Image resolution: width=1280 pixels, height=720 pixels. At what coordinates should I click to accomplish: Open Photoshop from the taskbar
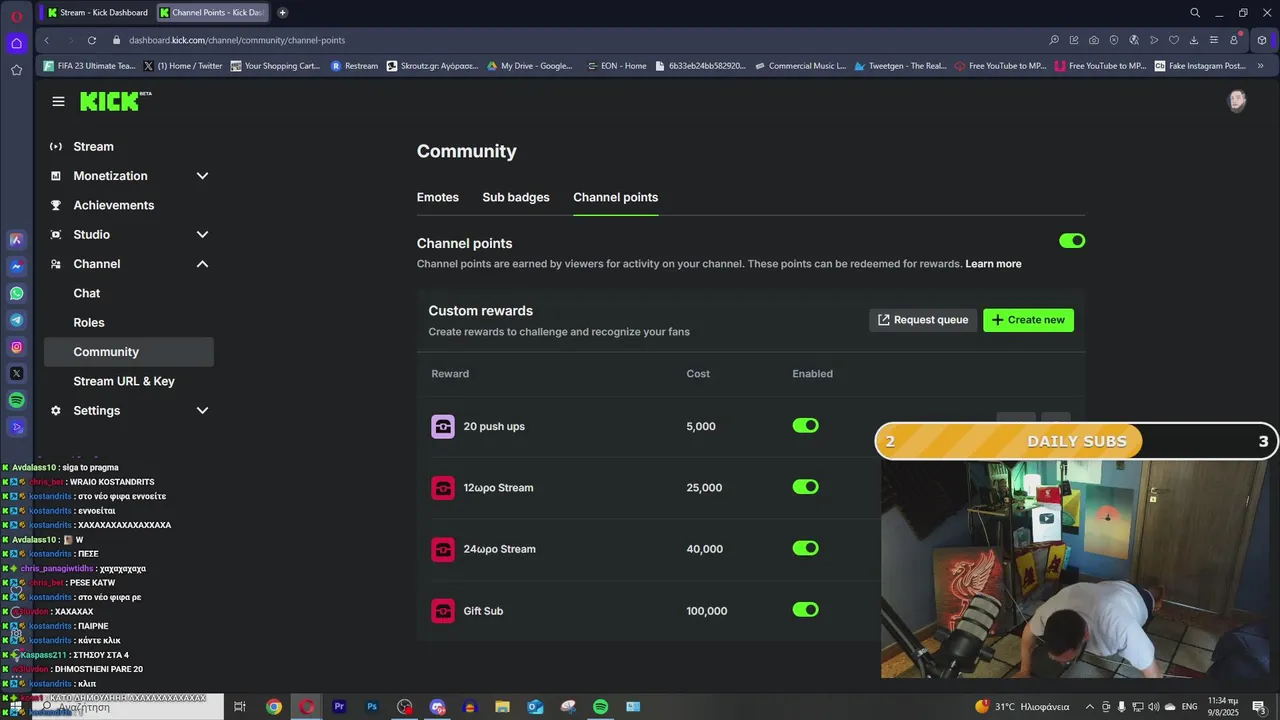coord(372,706)
